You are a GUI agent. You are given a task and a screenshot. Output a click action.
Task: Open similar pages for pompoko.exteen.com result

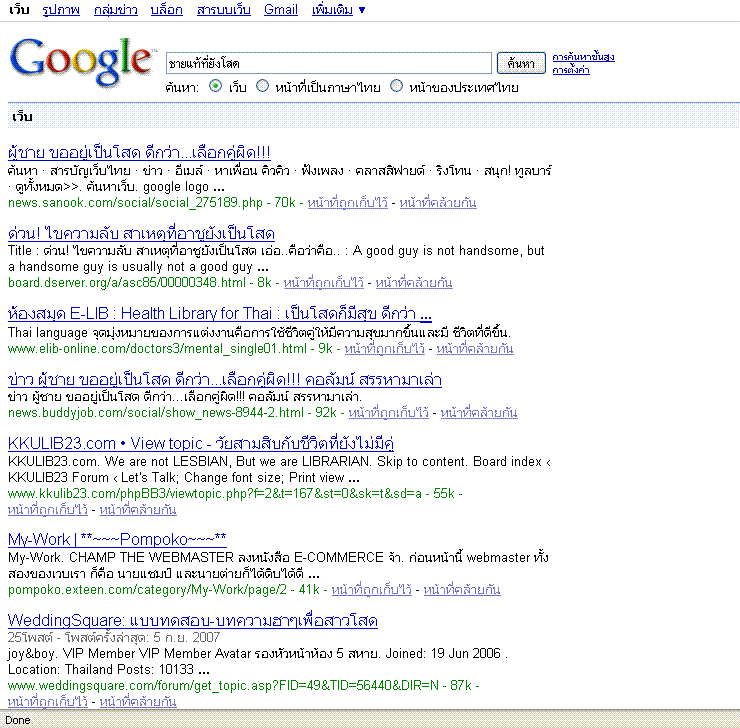point(462,590)
